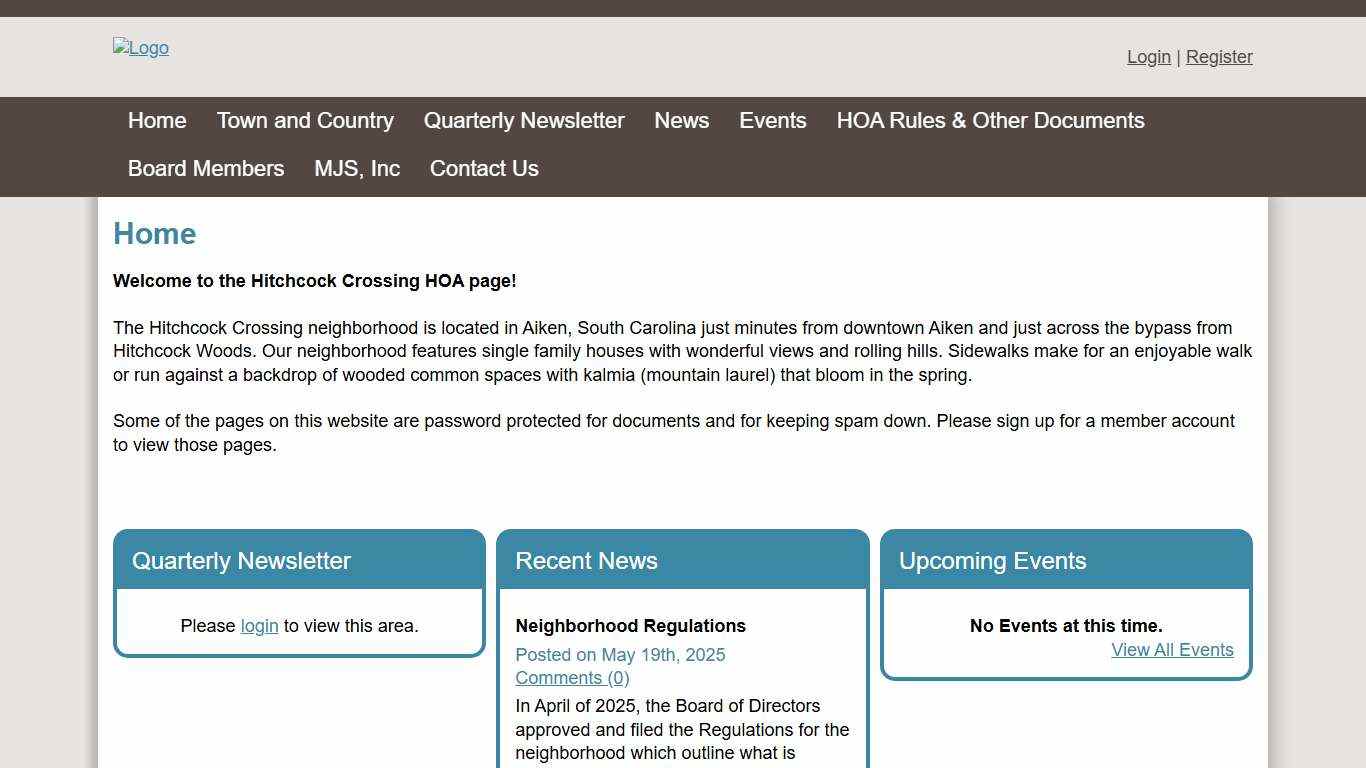
Task: Click the Posted on May 19th, 2025 text
Action: pos(620,655)
